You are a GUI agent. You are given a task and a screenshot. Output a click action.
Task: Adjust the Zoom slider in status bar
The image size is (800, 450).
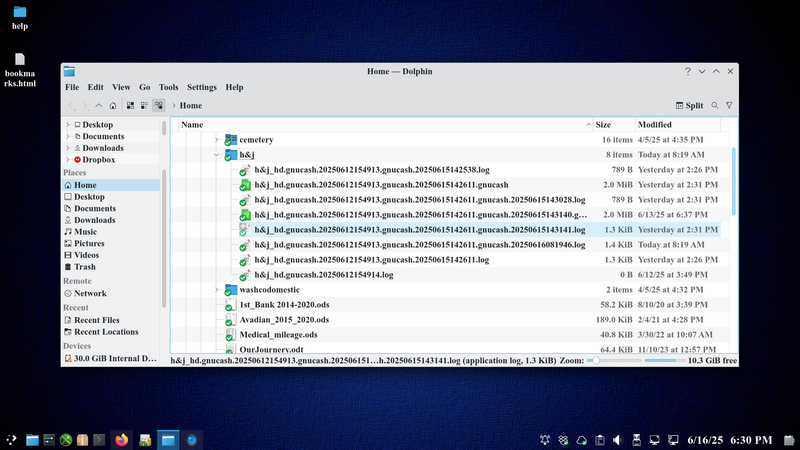coord(595,360)
